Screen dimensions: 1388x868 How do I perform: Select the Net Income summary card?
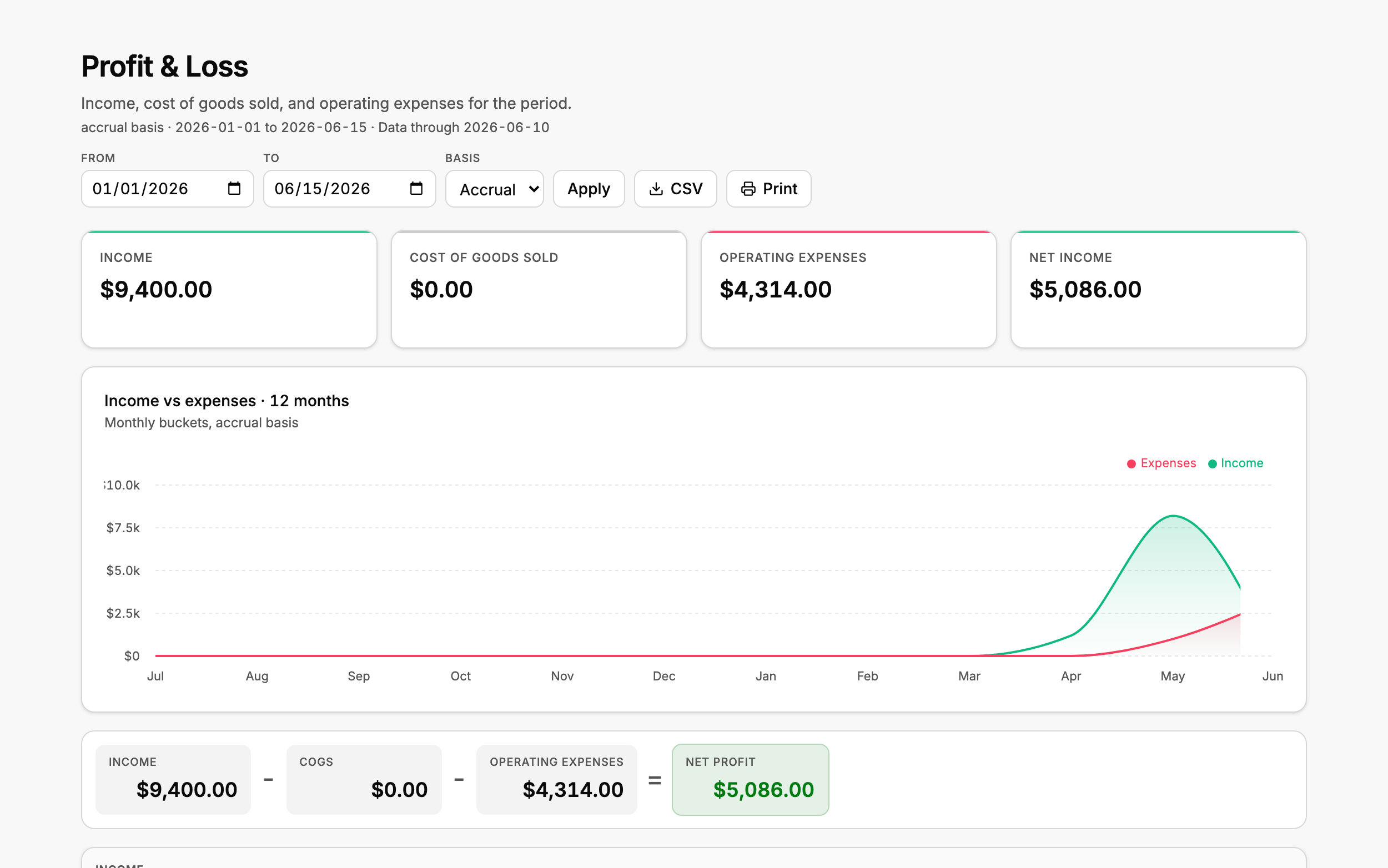click(1158, 289)
